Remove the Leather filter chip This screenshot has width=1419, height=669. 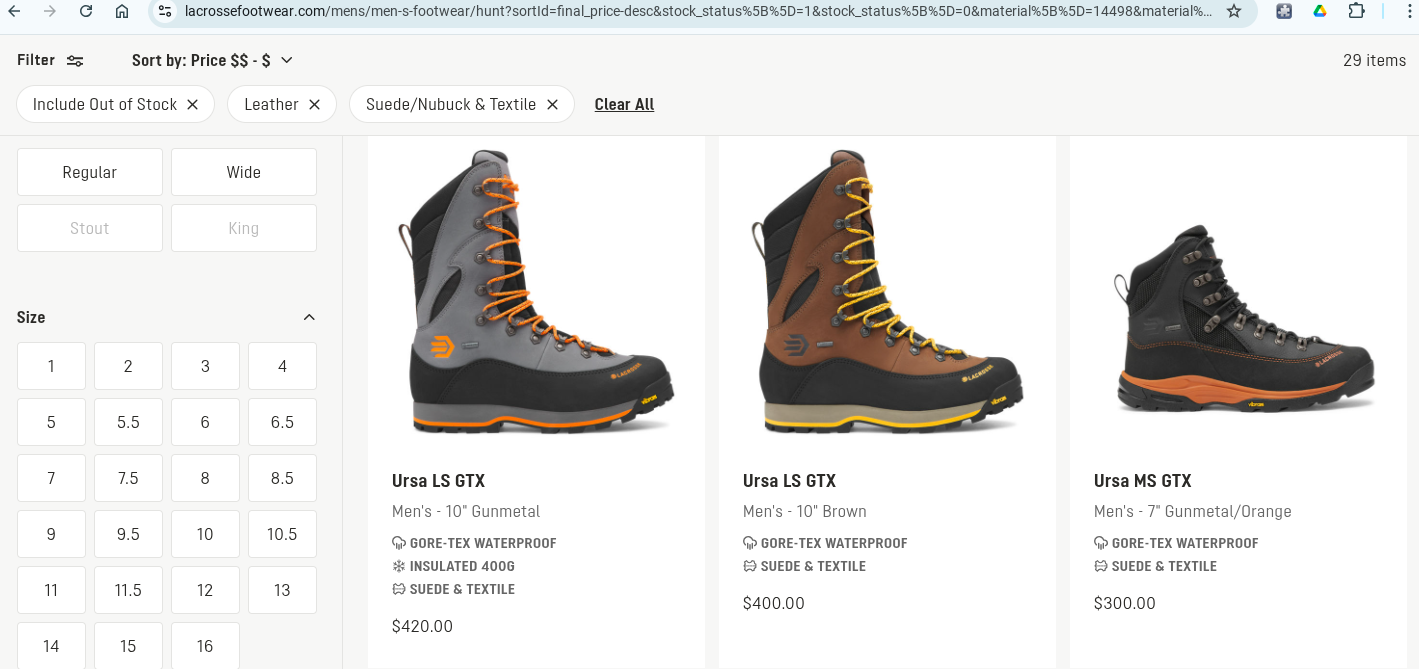pos(314,104)
